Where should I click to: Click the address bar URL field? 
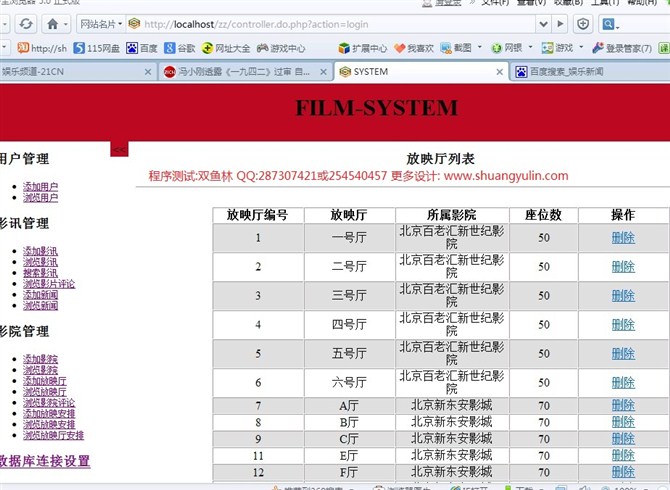coord(329,24)
